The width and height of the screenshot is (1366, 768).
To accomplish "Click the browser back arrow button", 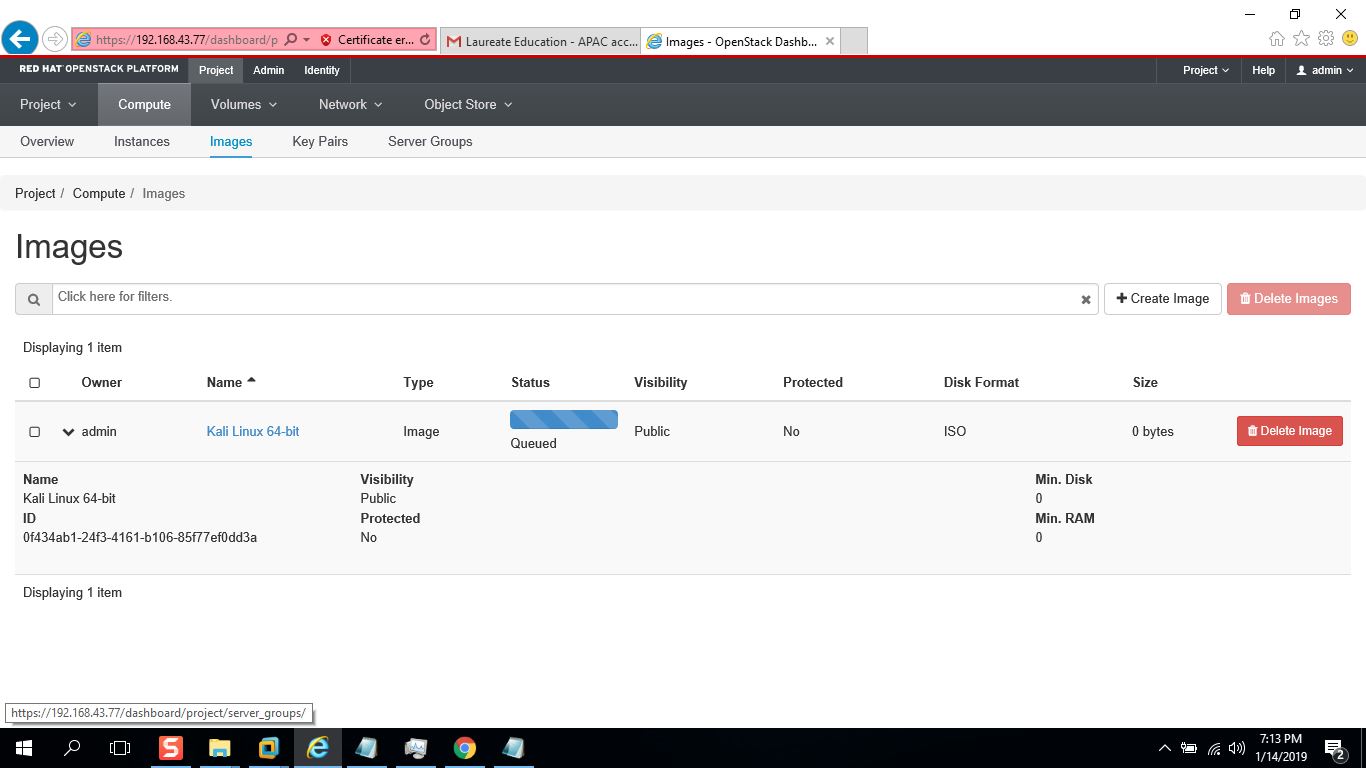I will [x=20, y=39].
